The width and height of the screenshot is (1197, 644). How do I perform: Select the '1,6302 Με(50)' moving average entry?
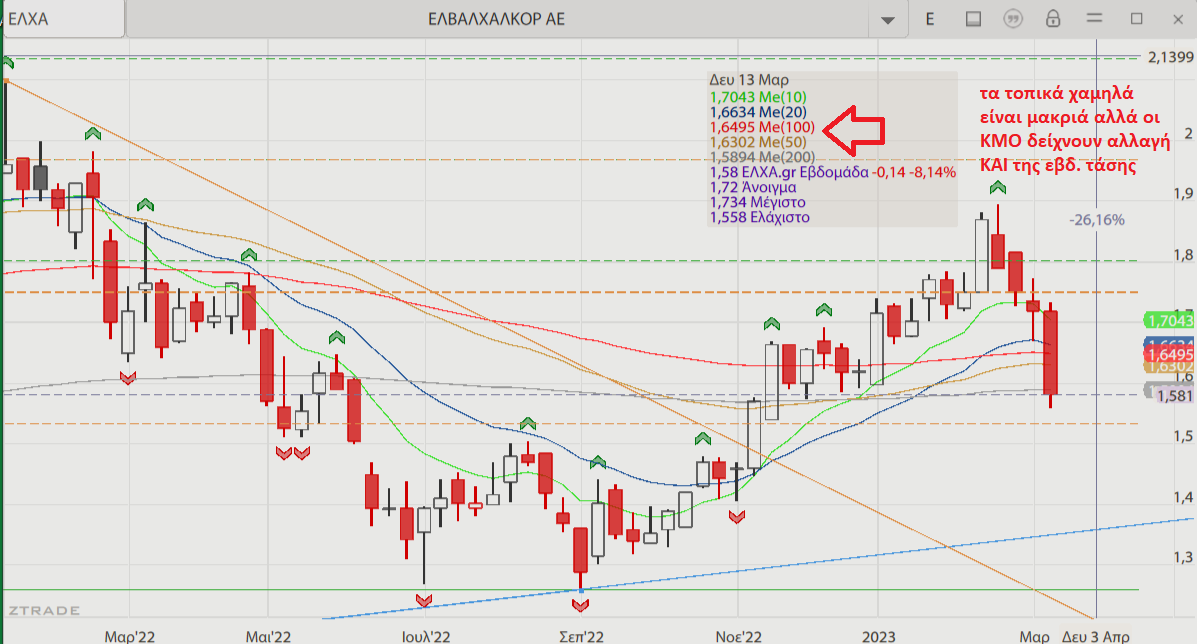click(x=758, y=142)
